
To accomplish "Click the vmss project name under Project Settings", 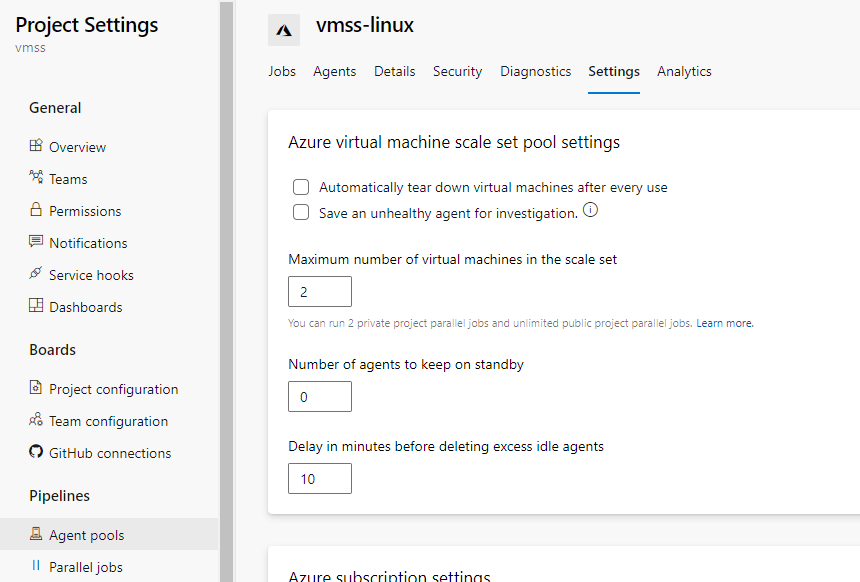I will 30,48.
